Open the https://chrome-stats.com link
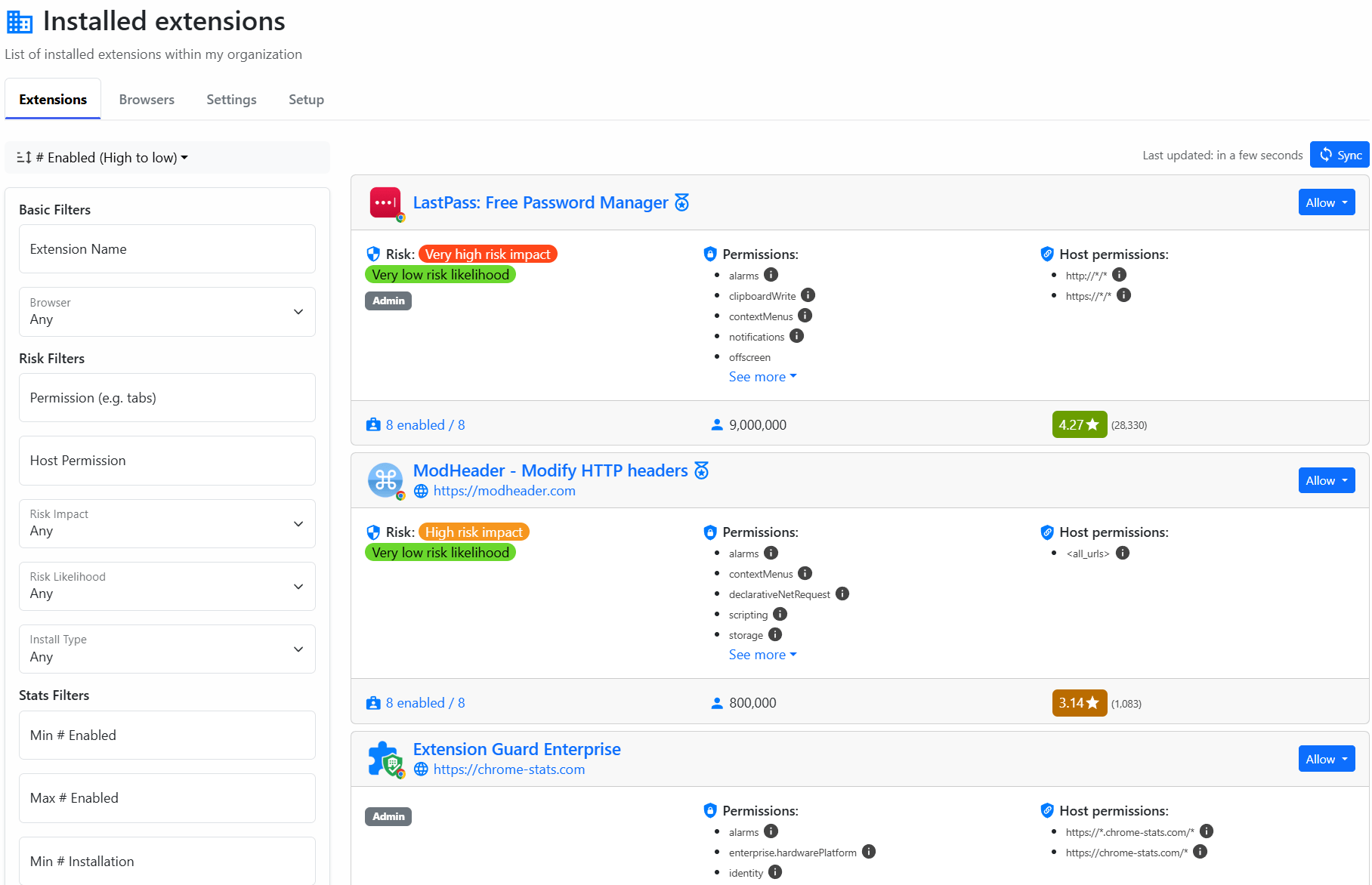The height and width of the screenshot is (885, 1372). (508, 769)
